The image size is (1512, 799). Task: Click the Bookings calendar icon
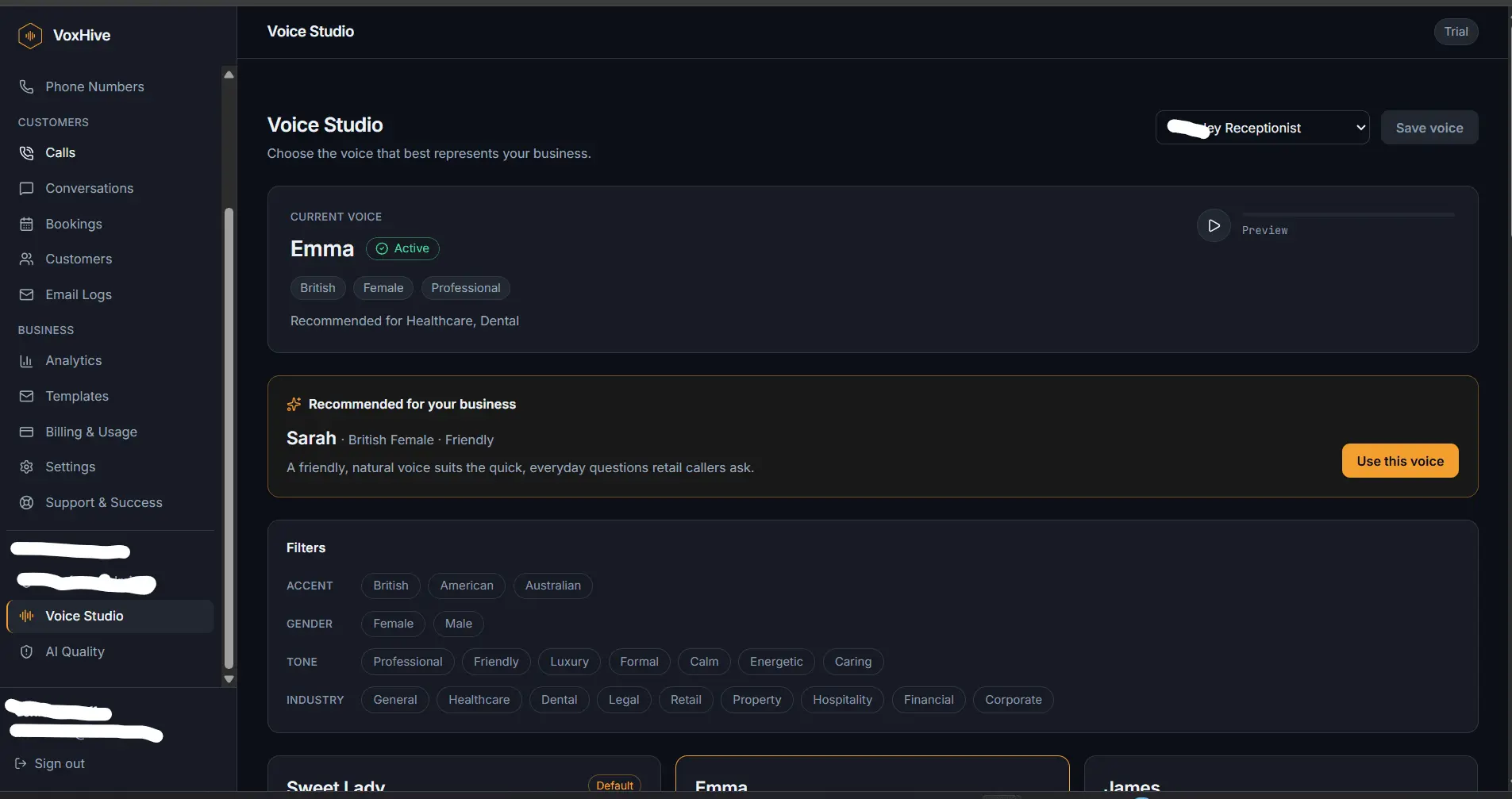point(26,224)
